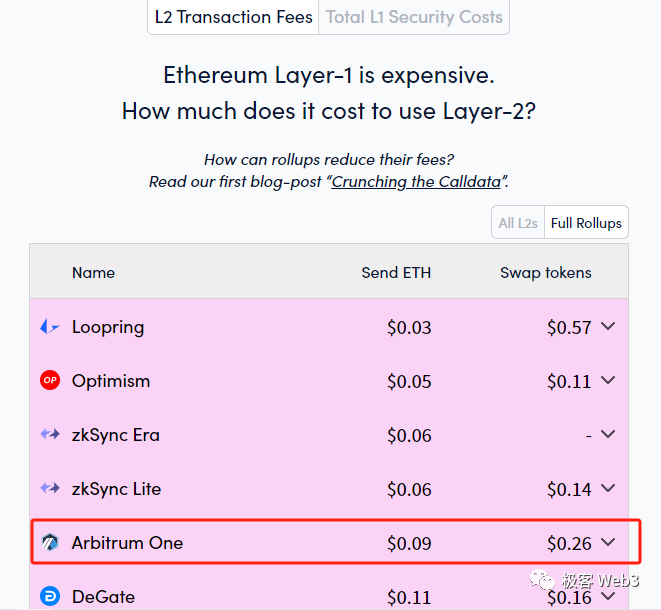The image size is (661, 610).
Task: Expand the zkSync Era row chevron
Action: point(608,434)
